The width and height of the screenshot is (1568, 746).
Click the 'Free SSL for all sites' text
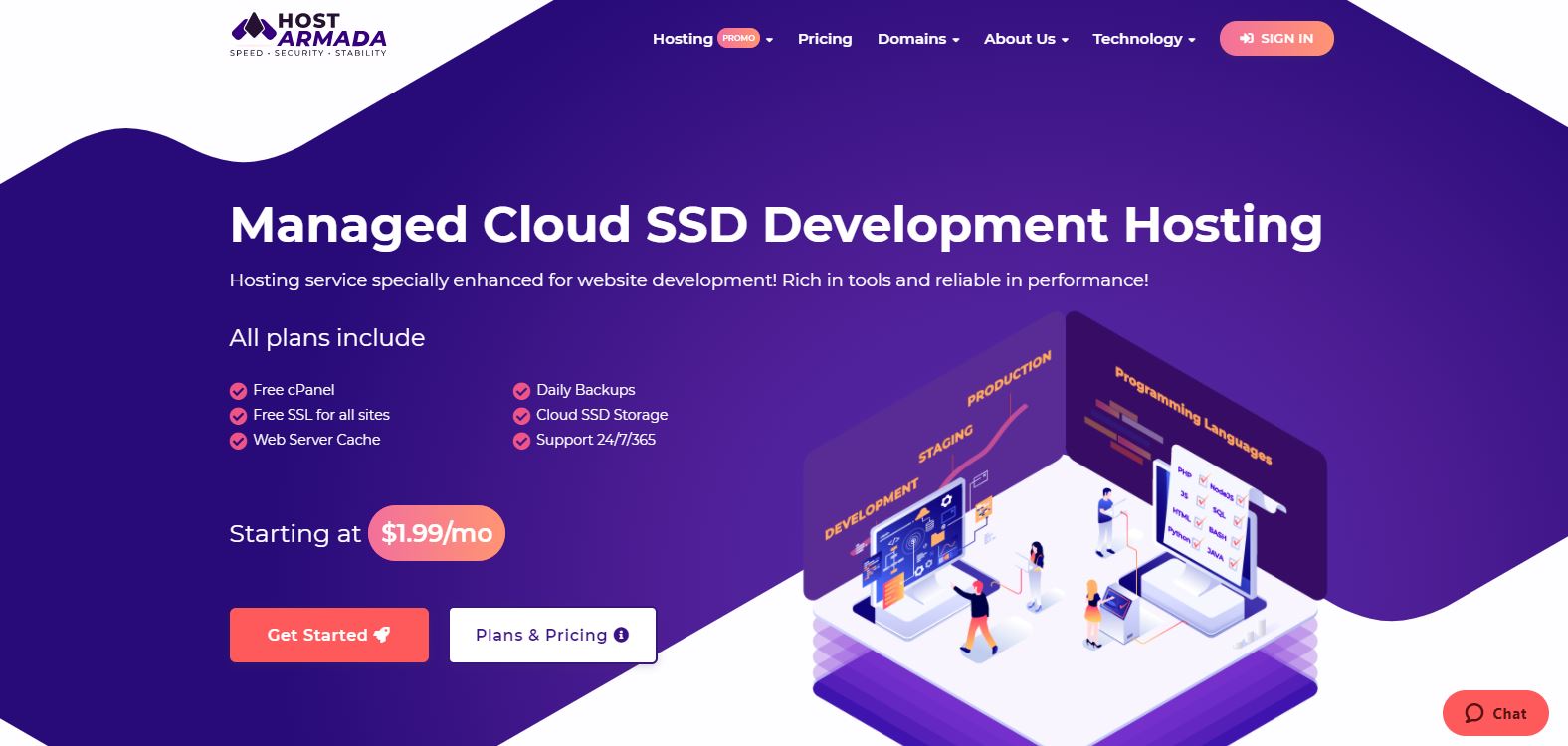321,415
